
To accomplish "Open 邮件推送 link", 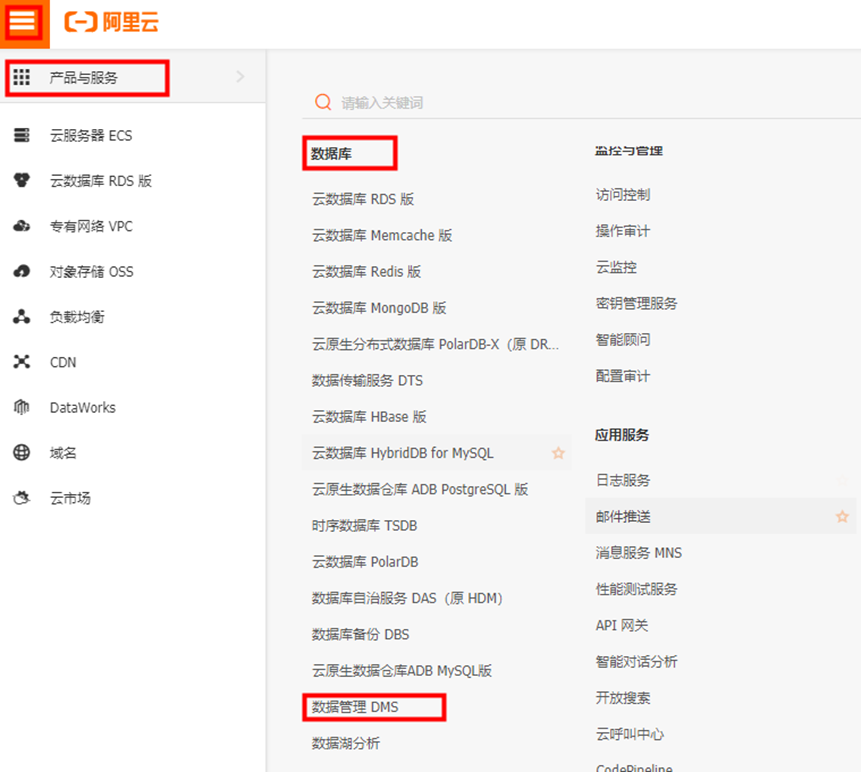I will [623, 517].
